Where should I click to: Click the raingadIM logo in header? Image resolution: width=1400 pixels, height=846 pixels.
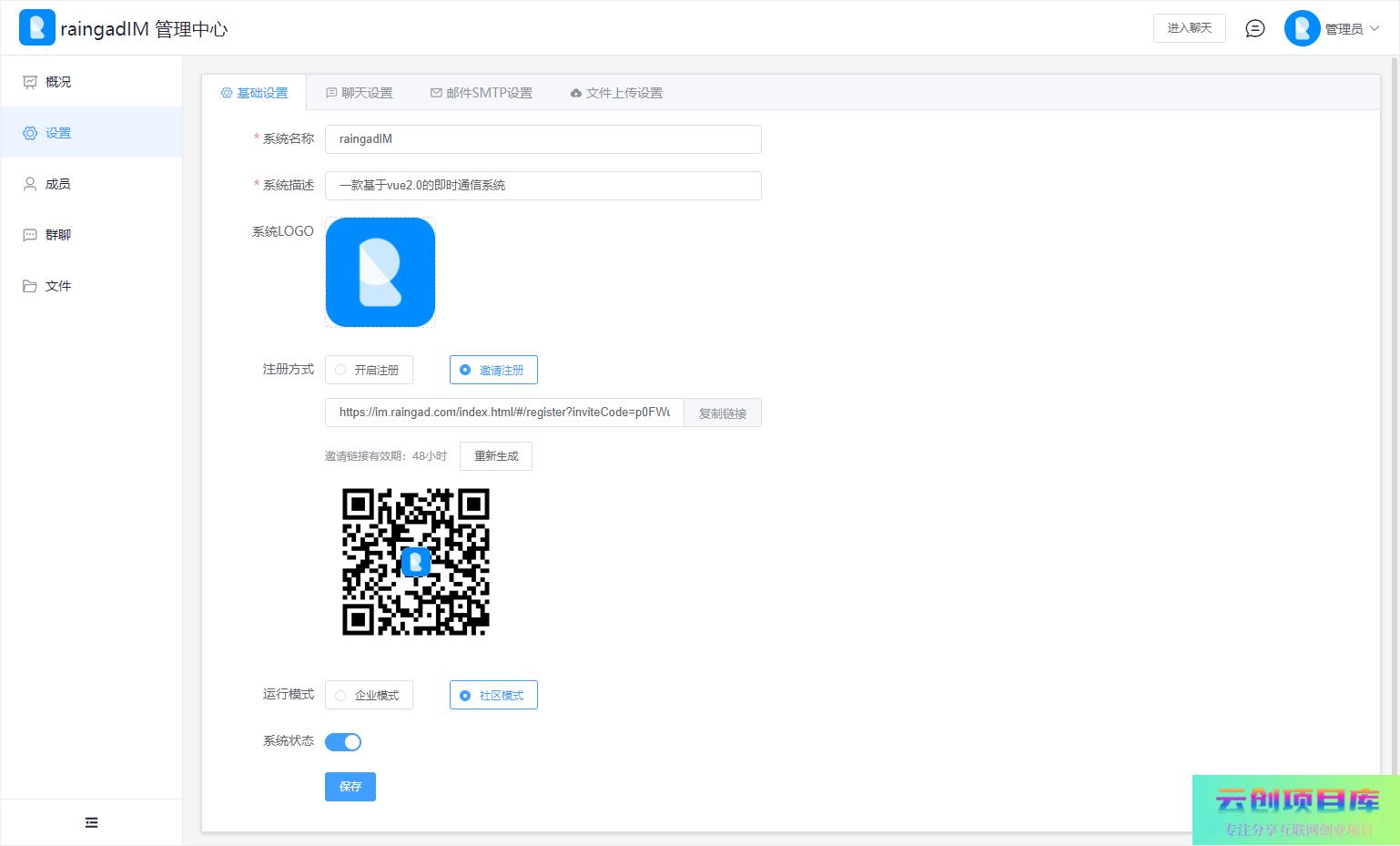[37, 28]
